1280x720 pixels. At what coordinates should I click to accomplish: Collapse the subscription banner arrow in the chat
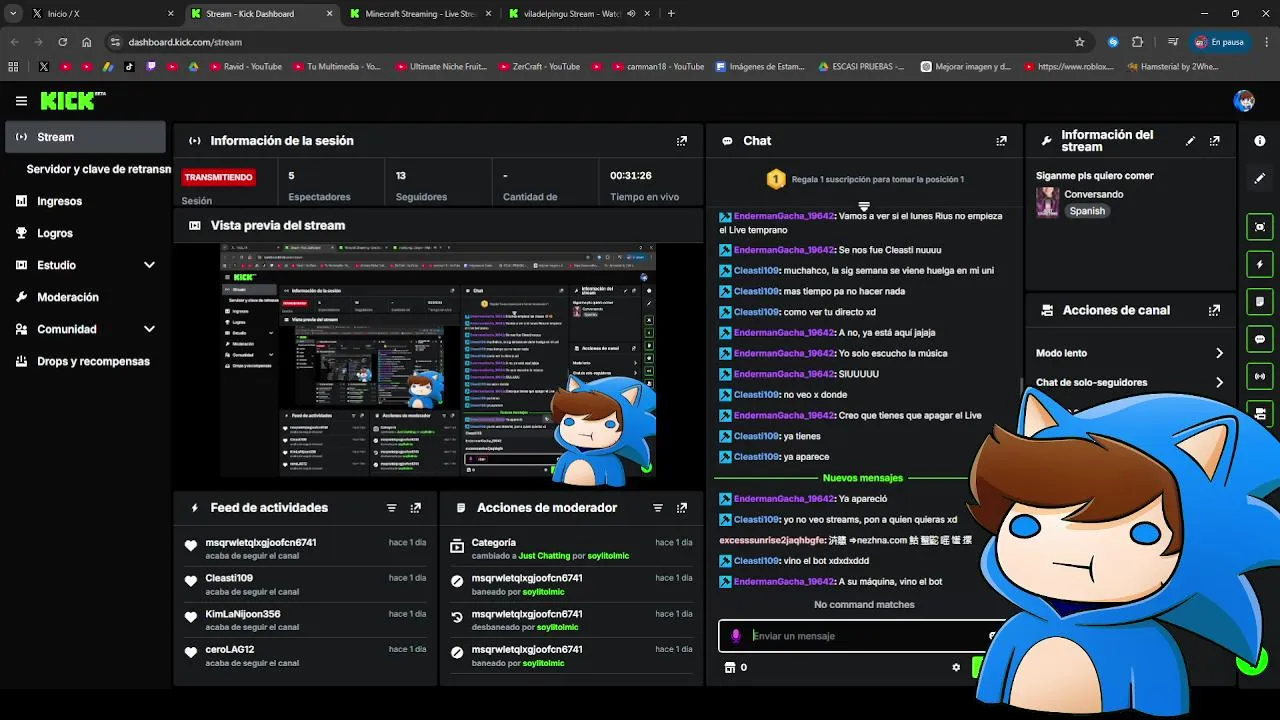(864, 205)
